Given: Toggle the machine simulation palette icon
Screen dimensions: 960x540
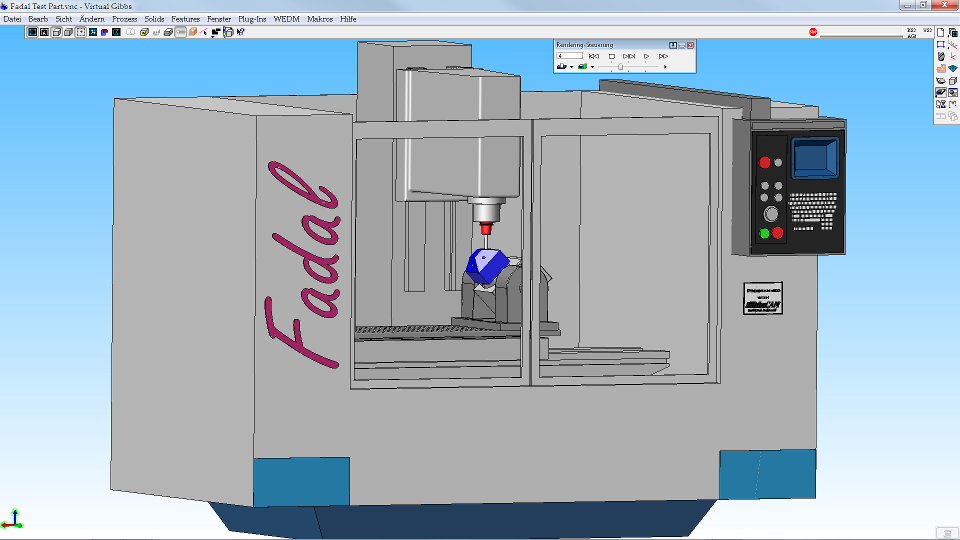Looking at the screenshot, I should point(953,92).
